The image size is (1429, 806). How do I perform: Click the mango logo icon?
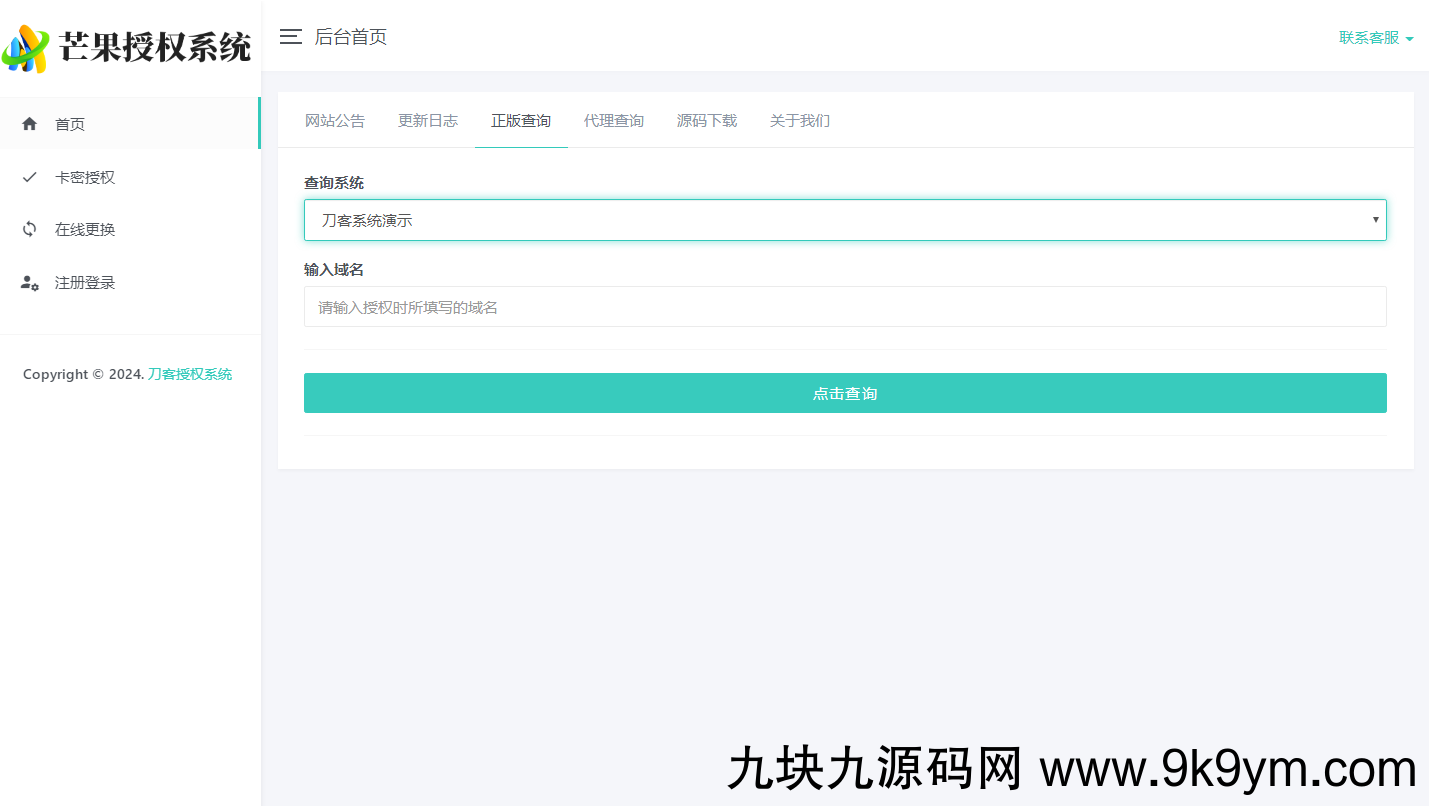pos(26,48)
